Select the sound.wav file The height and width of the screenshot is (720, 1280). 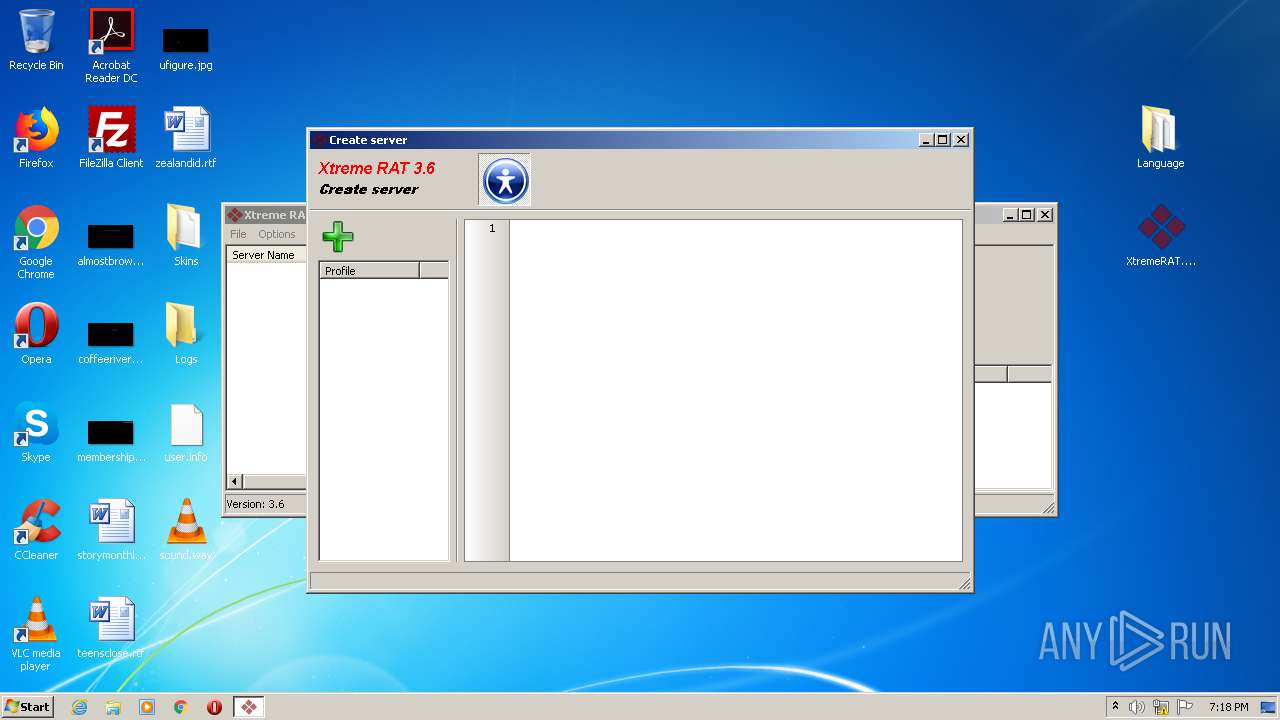186,531
